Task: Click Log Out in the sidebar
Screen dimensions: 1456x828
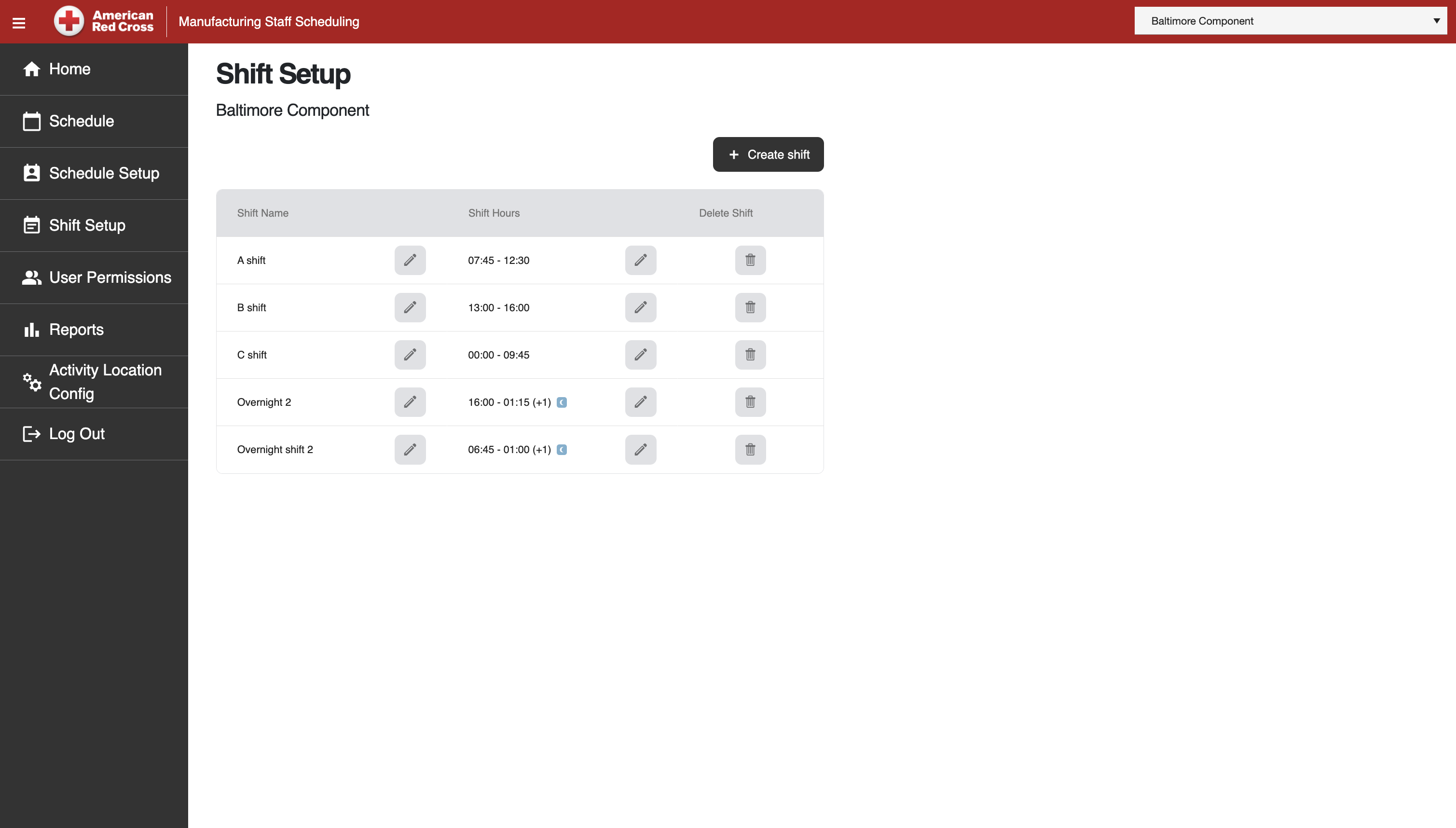Action: coord(94,434)
